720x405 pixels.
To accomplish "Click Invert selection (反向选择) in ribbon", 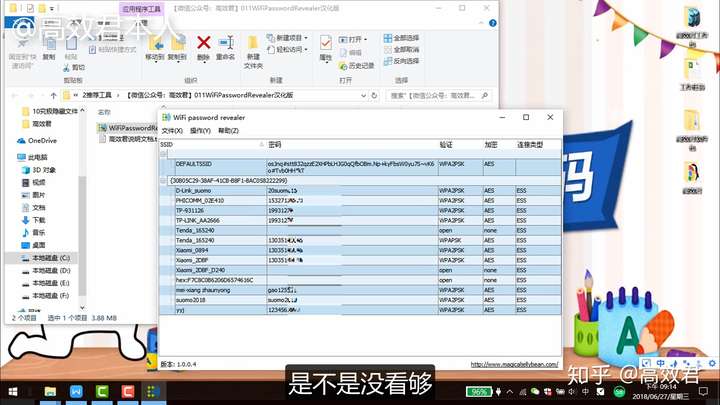I will coord(401,61).
